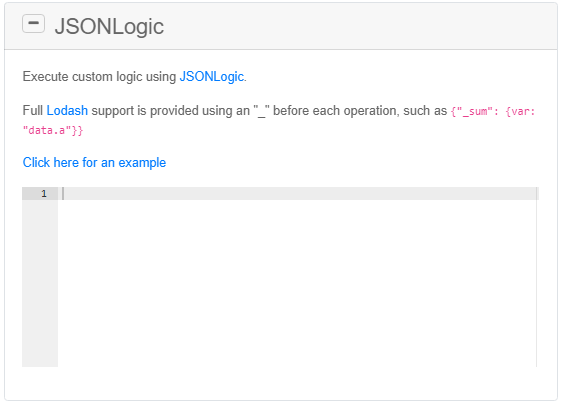This screenshot has width=562, height=404.
Task: Click the gray gutter below line number
Action: [x=40, y=283]
